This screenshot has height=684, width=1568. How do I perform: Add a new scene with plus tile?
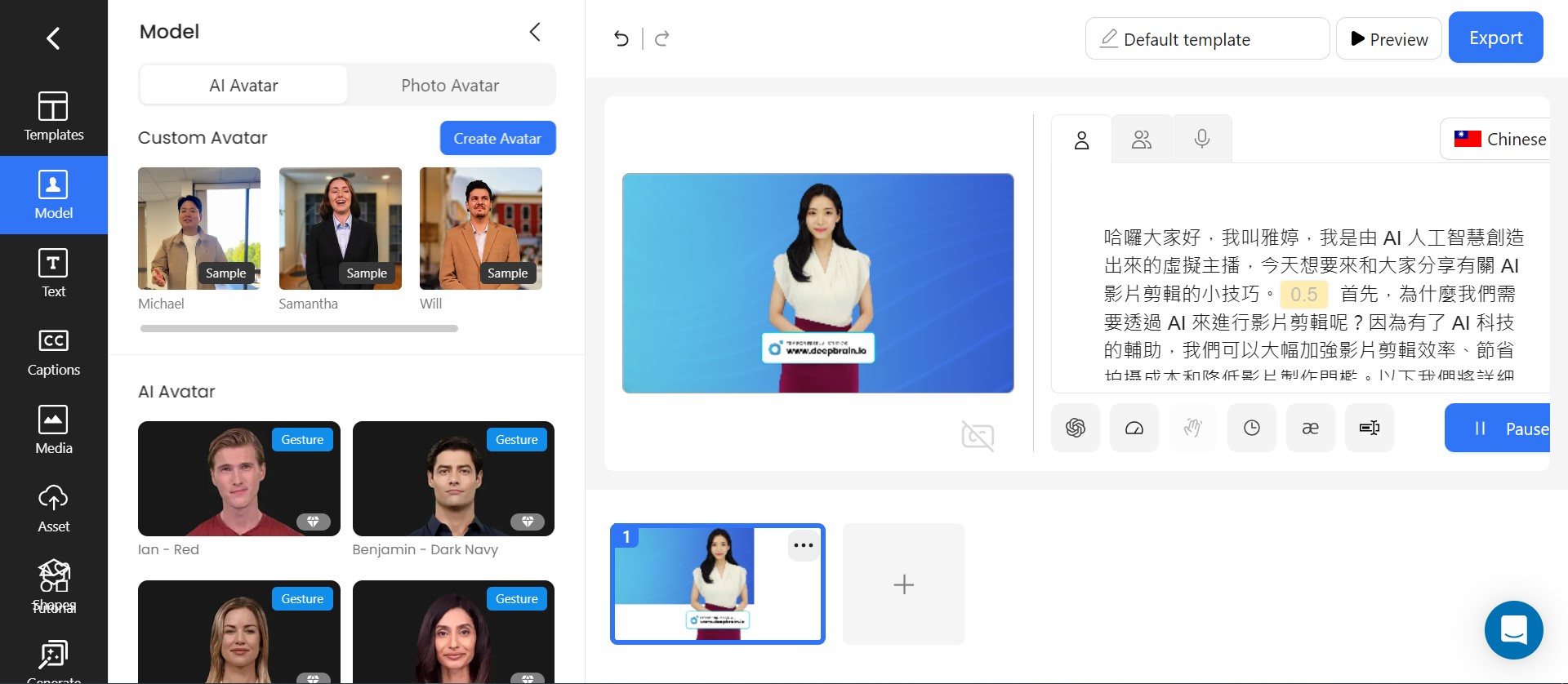[903, 584]
